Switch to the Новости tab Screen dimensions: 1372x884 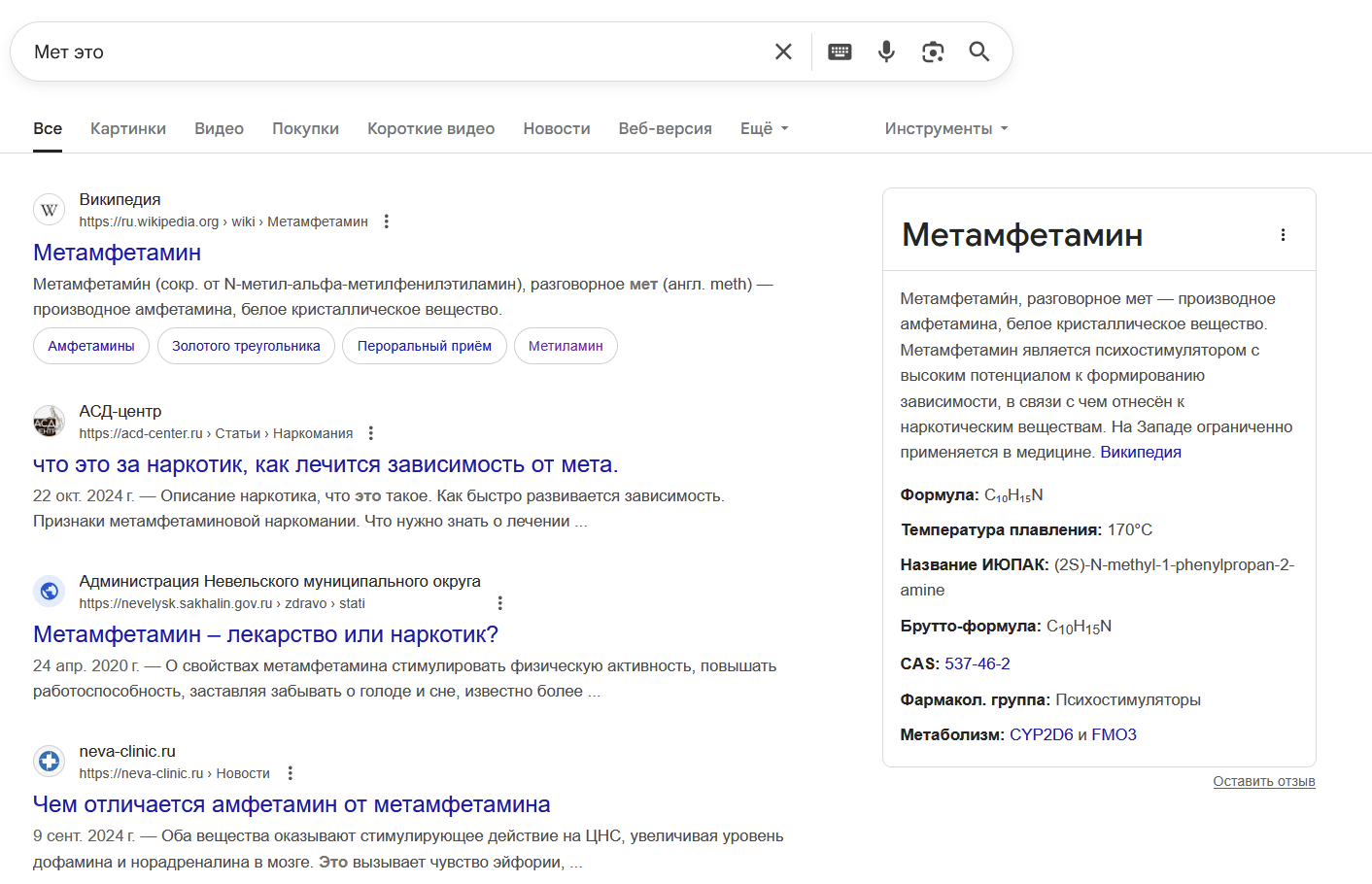(557, 128)
